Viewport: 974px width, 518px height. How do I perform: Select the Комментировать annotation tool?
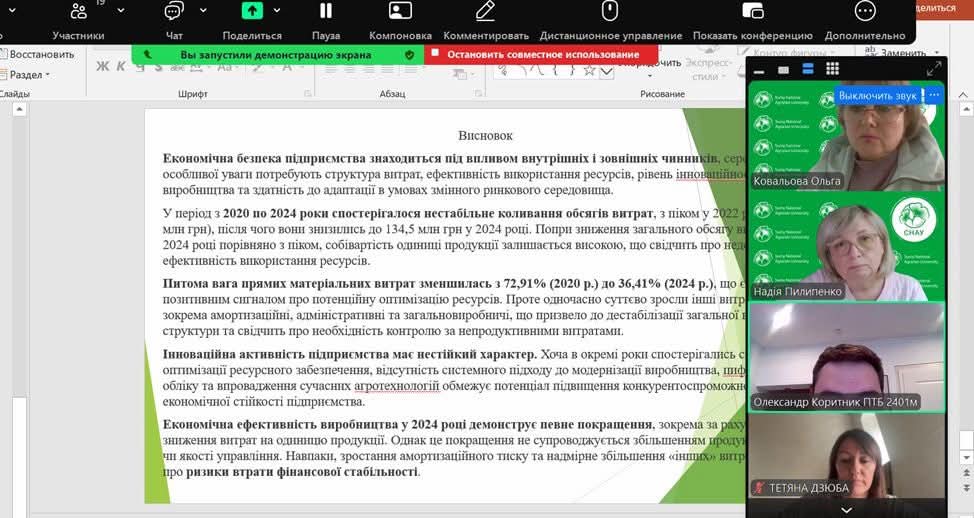pos(486,20)
